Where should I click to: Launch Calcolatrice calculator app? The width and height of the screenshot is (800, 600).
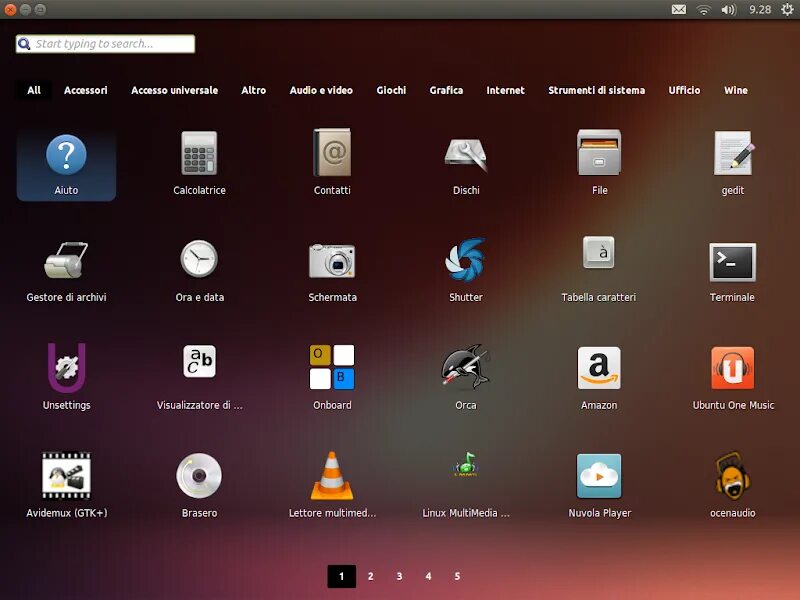click(199, 163)
